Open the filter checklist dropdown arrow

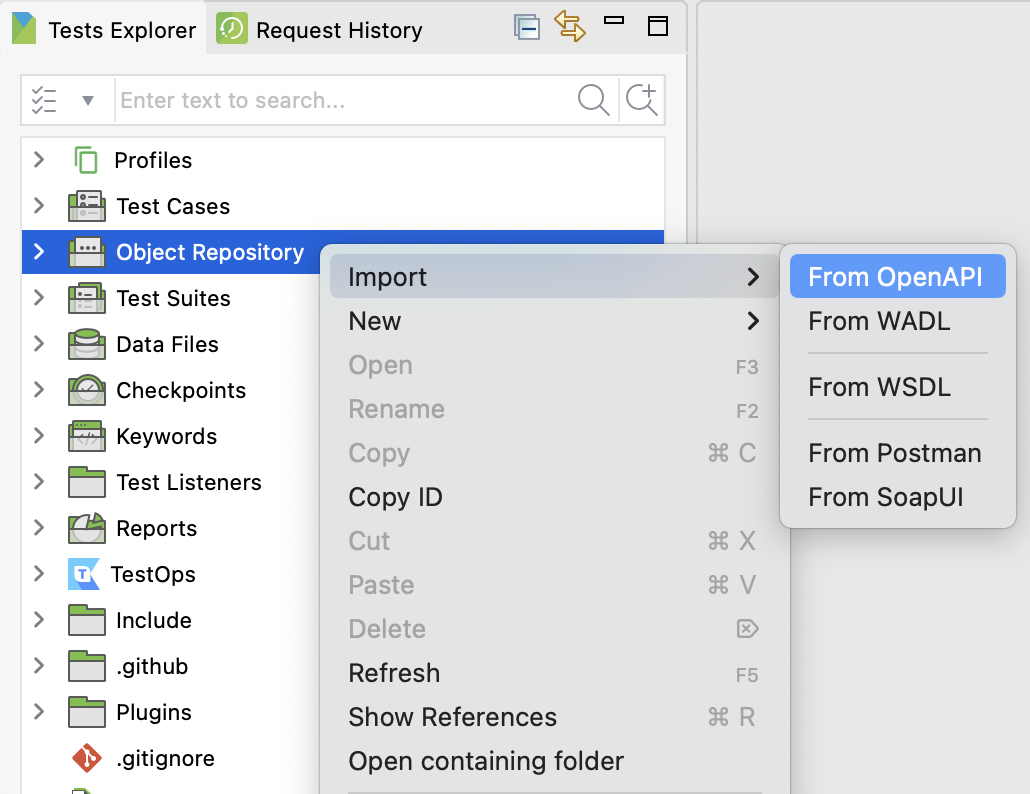tap(88, 100)
